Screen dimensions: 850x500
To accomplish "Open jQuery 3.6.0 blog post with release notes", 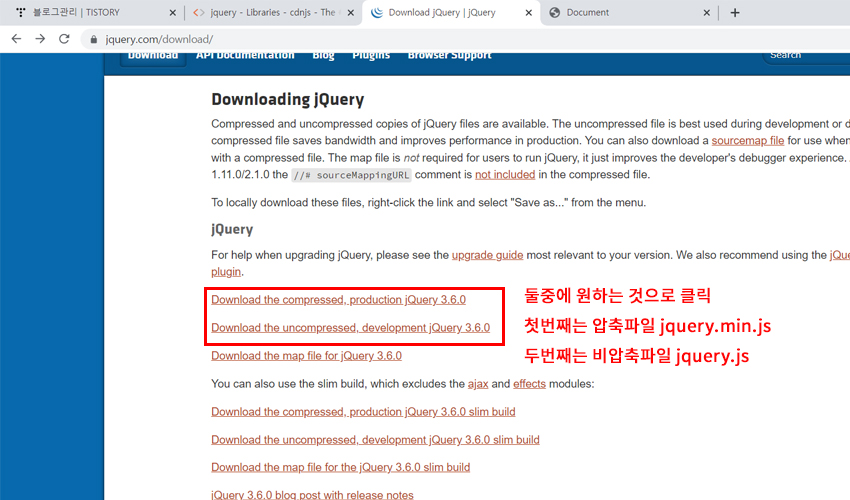I will click(x=312, y=495).
